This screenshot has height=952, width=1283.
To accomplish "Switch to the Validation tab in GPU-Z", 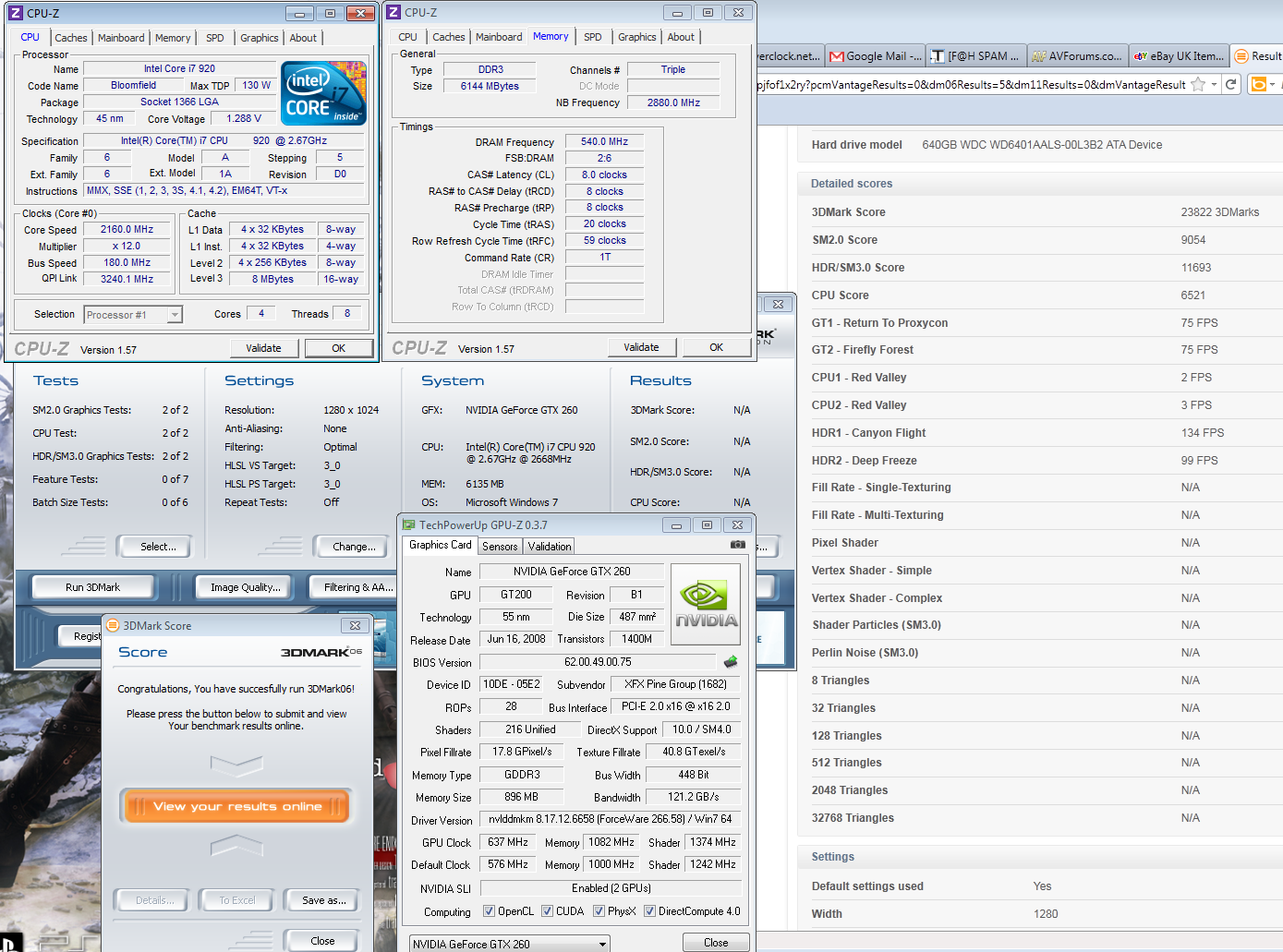I will (x=550, y=547).
